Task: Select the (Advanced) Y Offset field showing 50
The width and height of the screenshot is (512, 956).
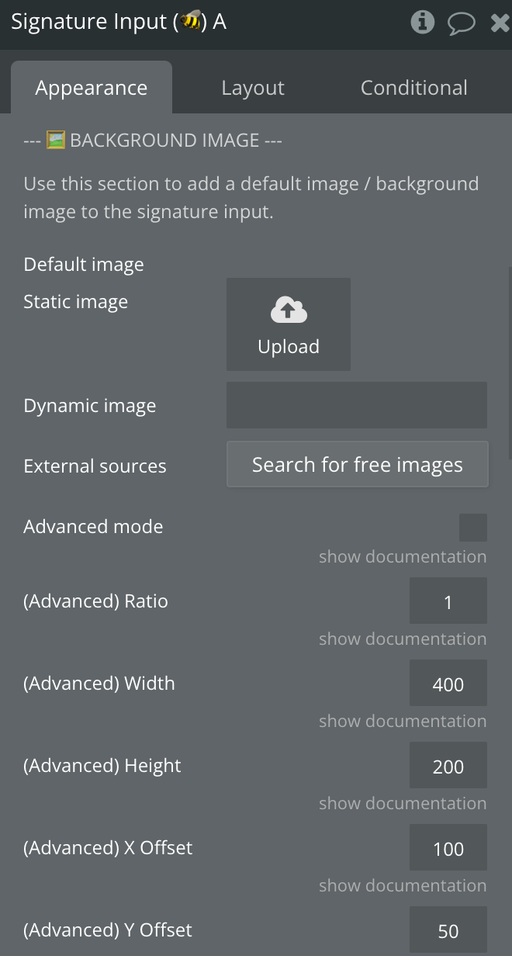Action: (448, 930)
